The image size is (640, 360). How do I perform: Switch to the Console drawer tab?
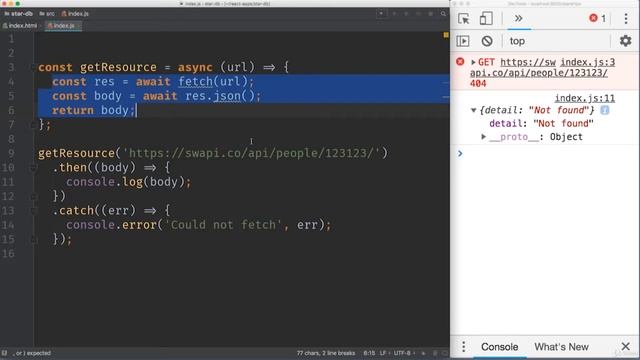click(500, 347)
